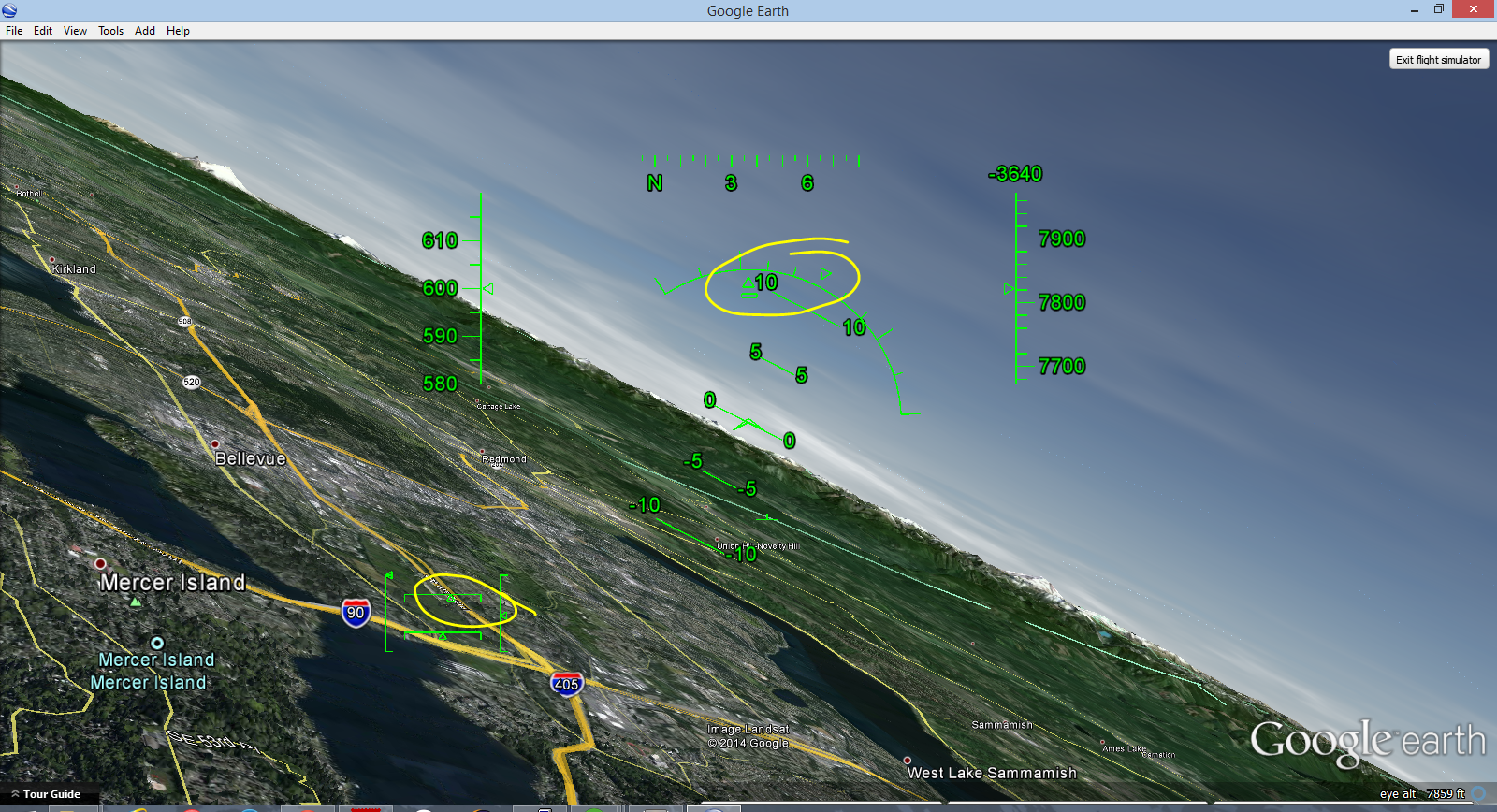The image size is (1497, 812).
Task: Click the 600 airspeed scale value
Action: coord(440,288)
